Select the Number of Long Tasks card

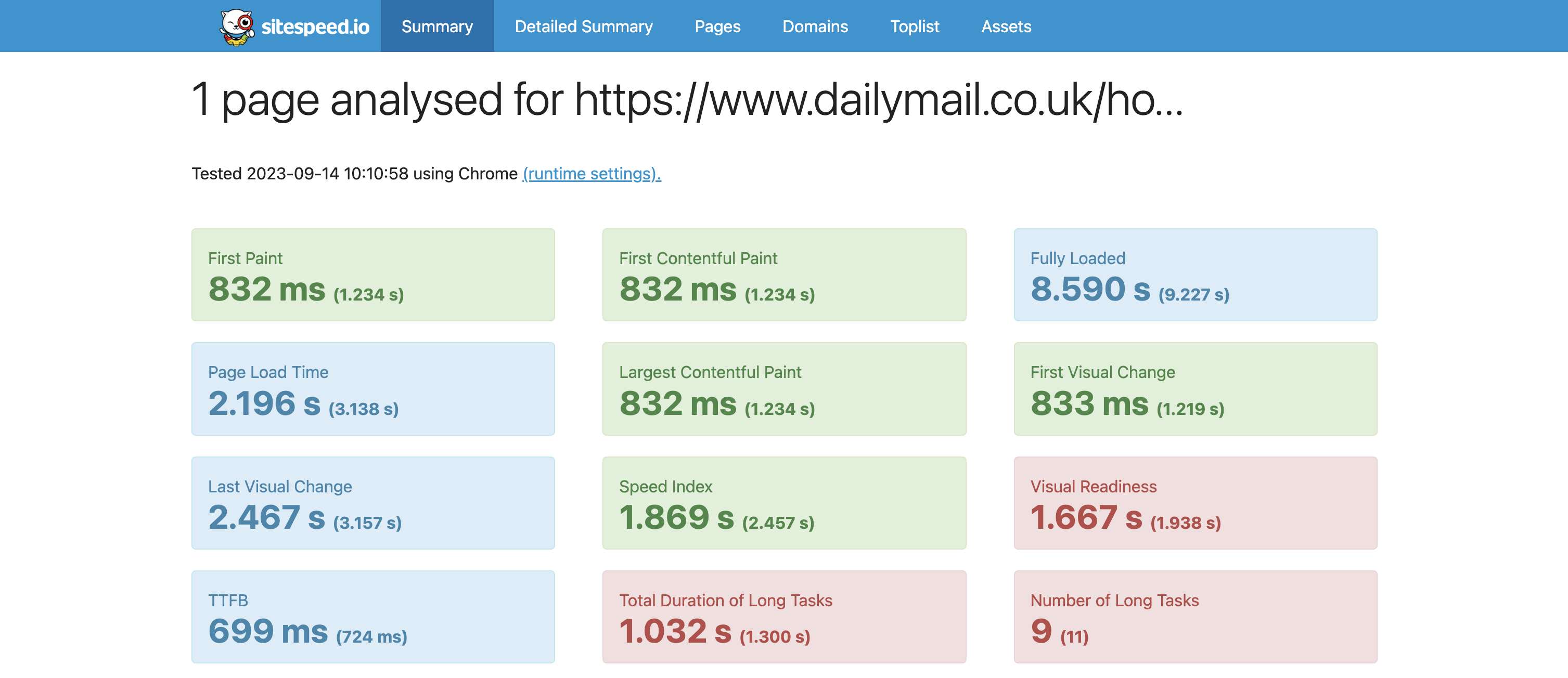(1194, 617)
